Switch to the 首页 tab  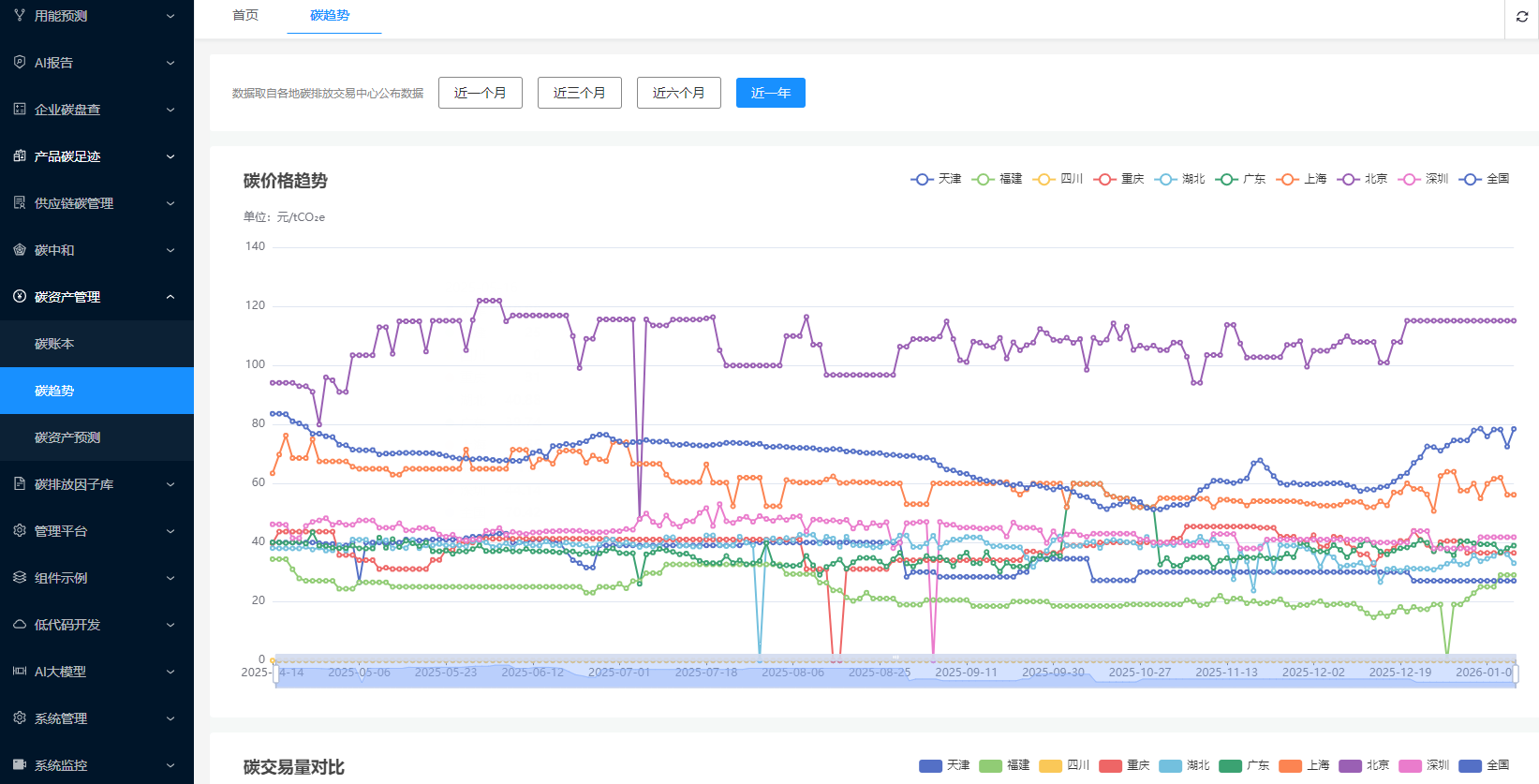point(245,16)
